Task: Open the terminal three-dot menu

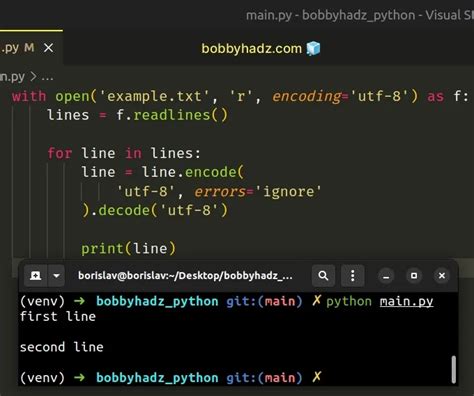Action: 352,276
